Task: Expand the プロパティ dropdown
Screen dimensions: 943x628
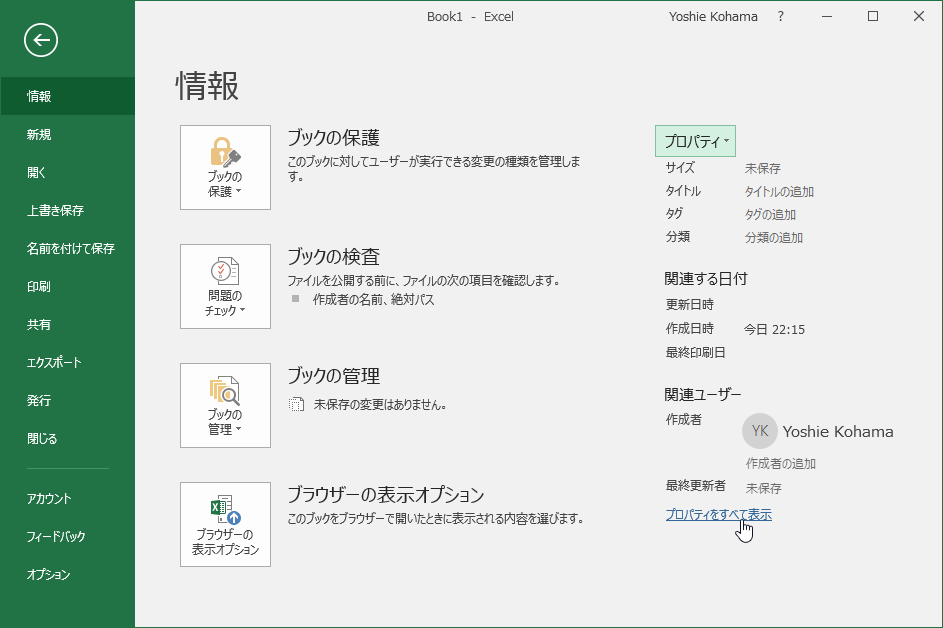Action: pyautogui.click(x=696, y=141)
